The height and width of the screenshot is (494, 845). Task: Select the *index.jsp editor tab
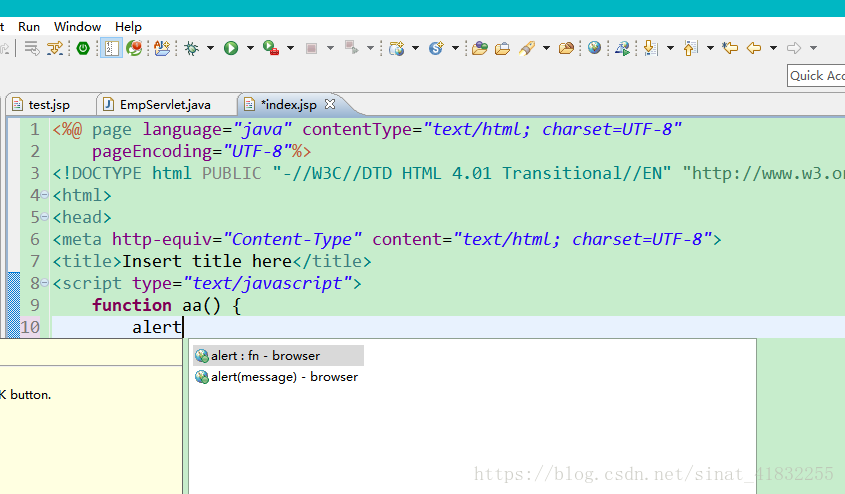tap(288, 105)
